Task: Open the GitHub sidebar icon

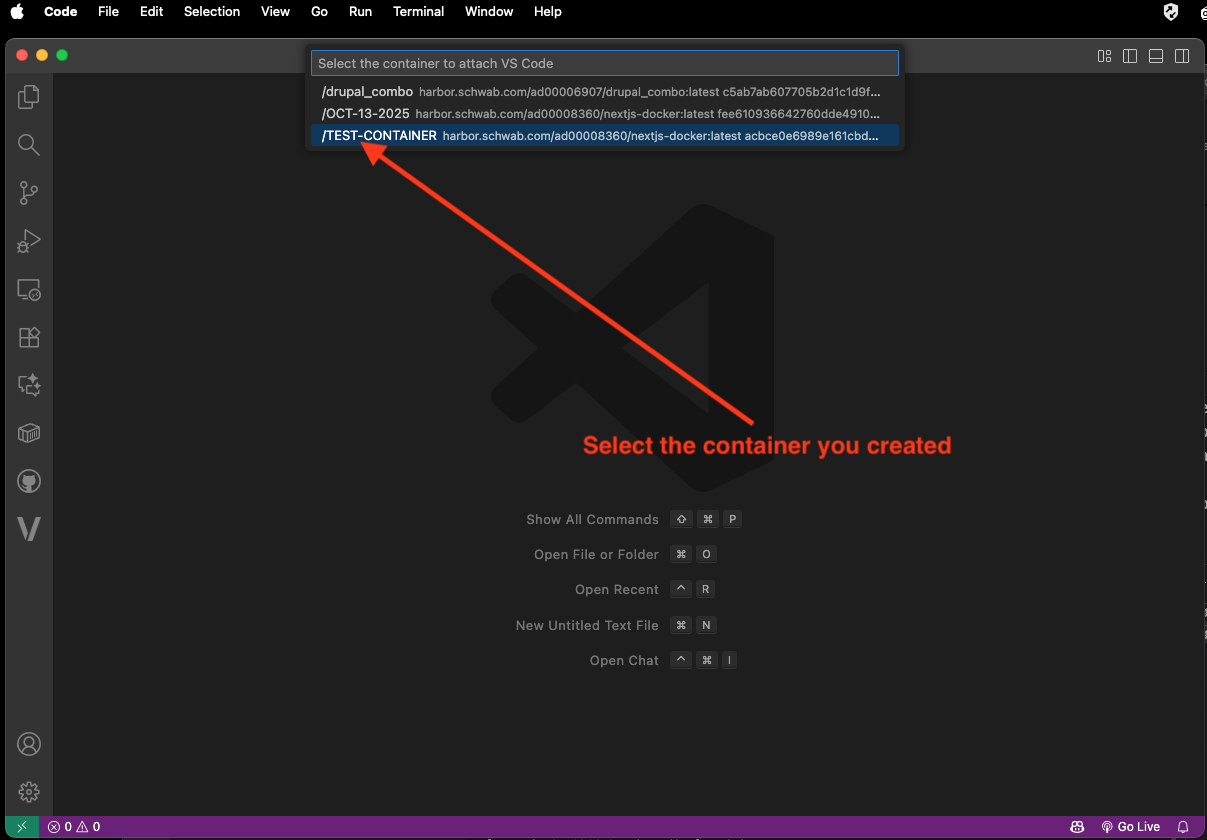Action: (x=28, y=481)
